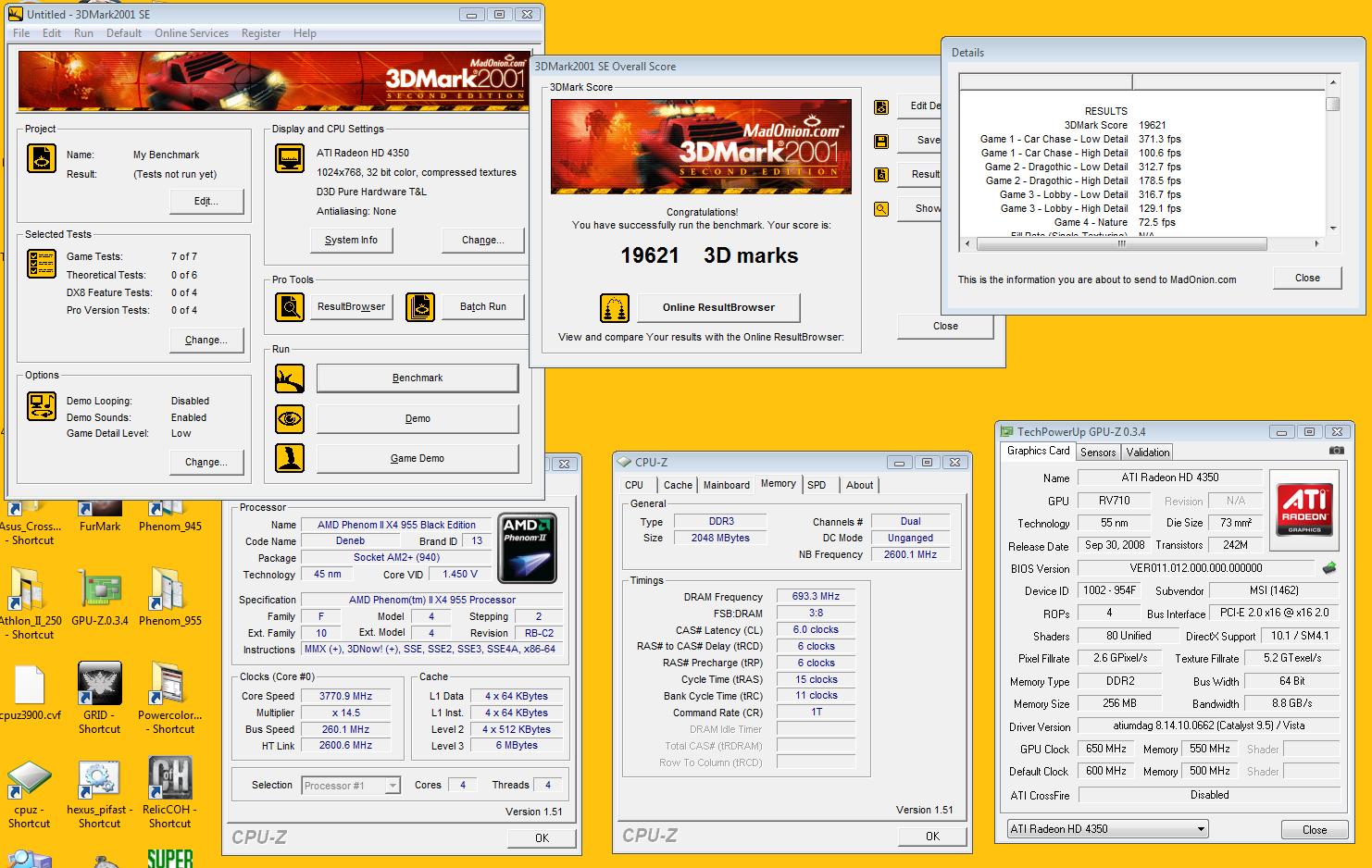This screenshot has height=868, width=1372.
Task: Open the hexus_pifast shortcut icon
Action: click(99, 793)
